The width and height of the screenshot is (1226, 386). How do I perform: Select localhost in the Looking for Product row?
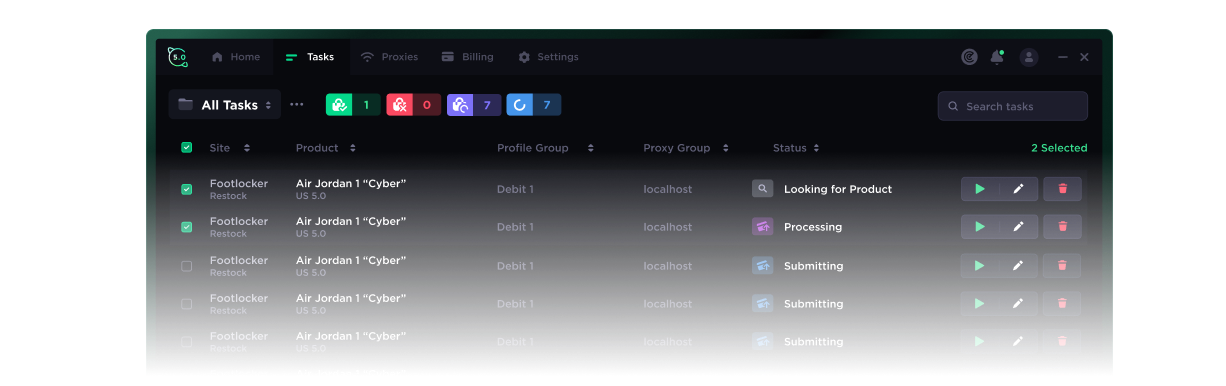(x=667, y=189)
